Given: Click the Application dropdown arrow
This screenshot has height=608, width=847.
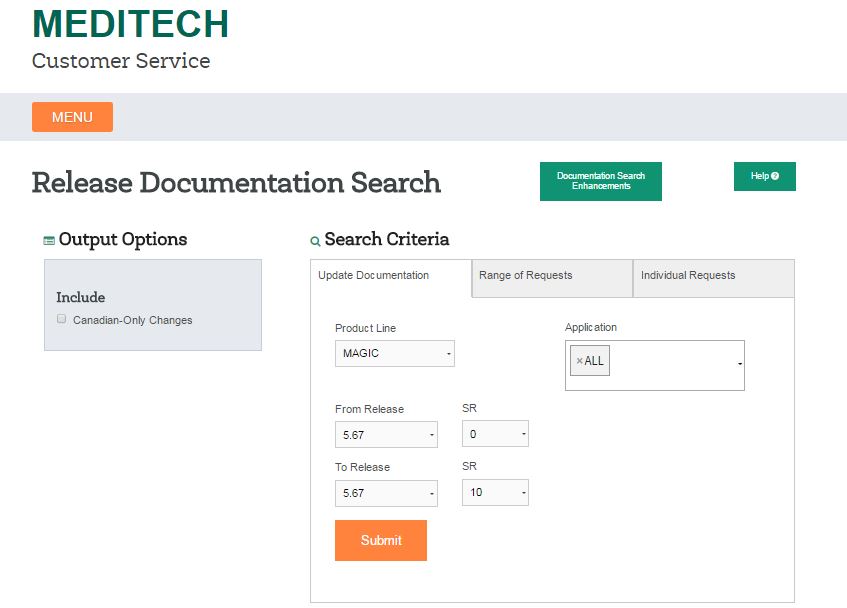Looking at the screenshot, I should pyautogui.click(x=740, y=365).
